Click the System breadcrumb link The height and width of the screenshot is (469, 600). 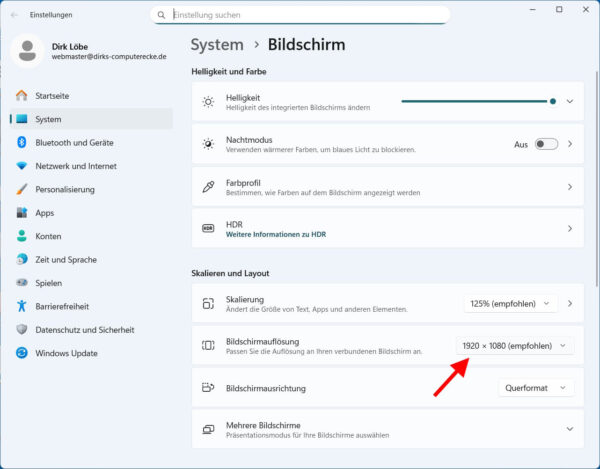217,45
